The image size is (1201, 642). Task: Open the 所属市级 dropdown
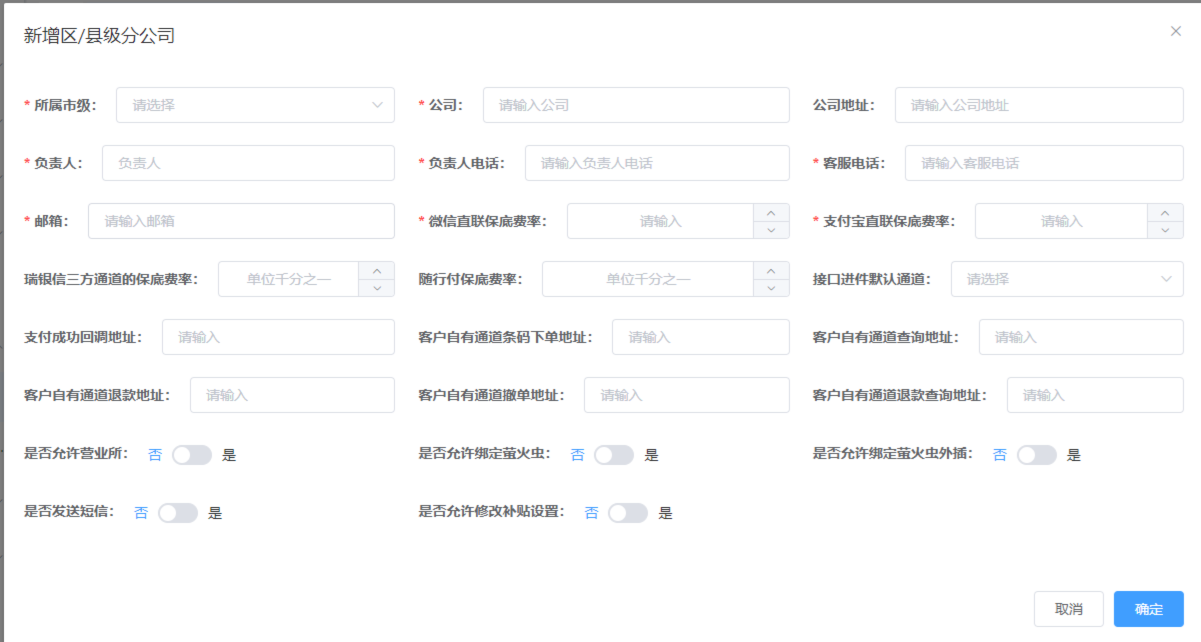point(255,105)
